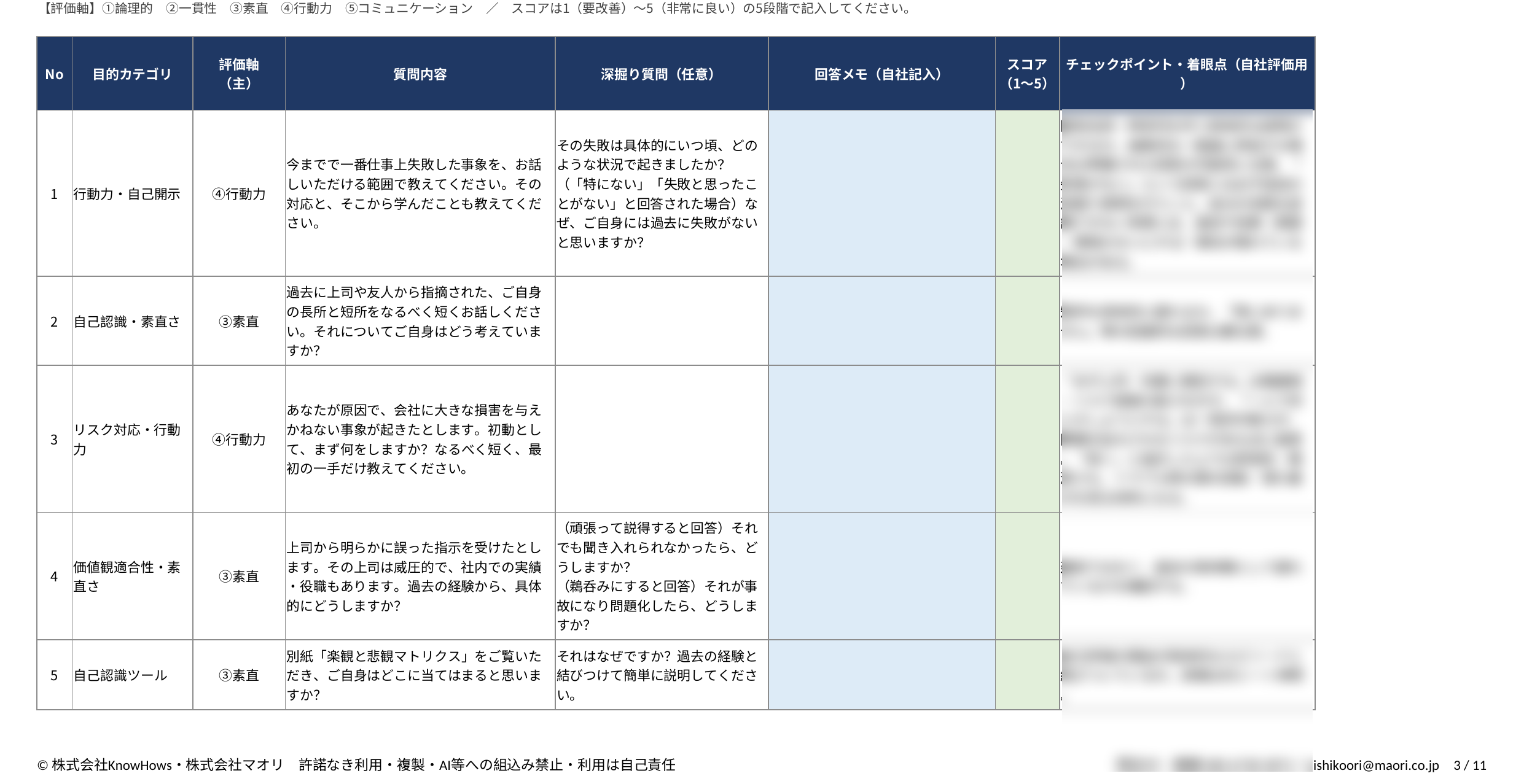The image size is (1524, 784).
Task: Click the '自己認識ツール' category cell
Action: click(x=132, y=675)
